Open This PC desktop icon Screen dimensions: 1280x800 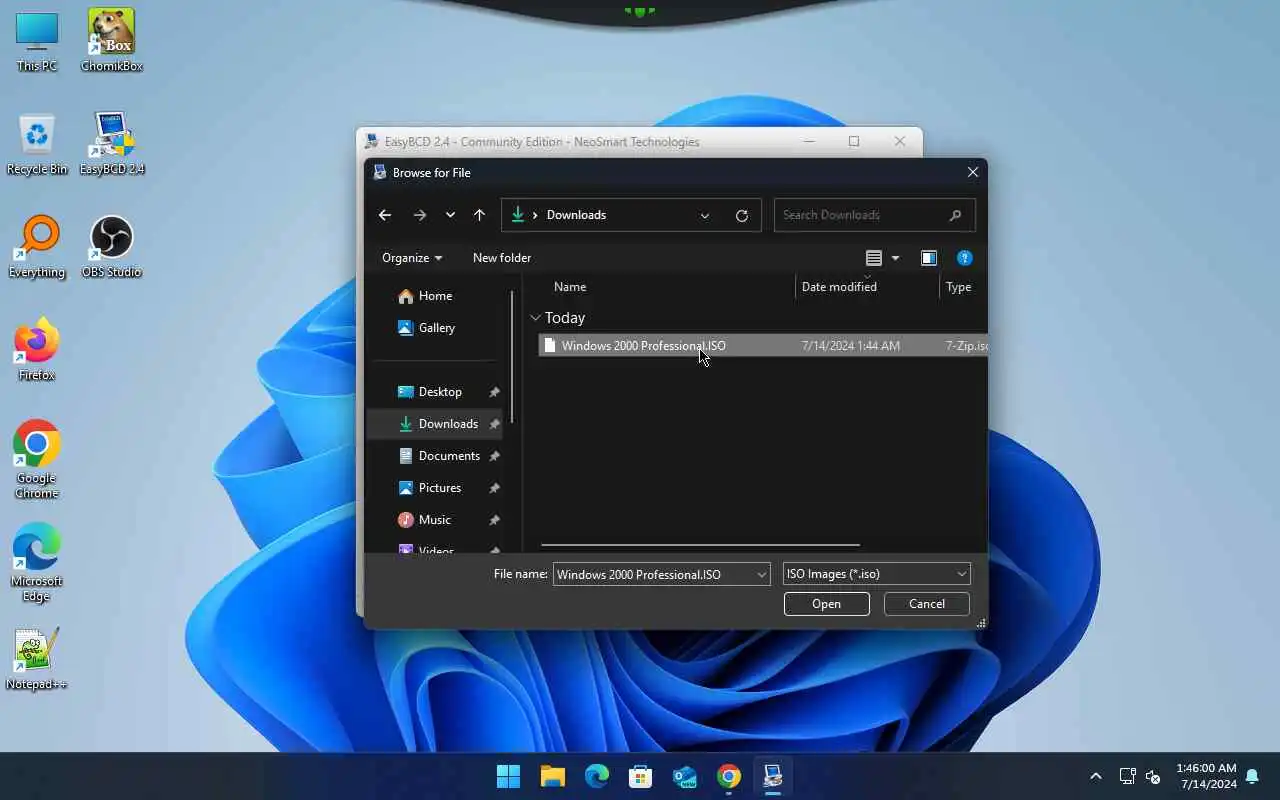click(37, 41)
